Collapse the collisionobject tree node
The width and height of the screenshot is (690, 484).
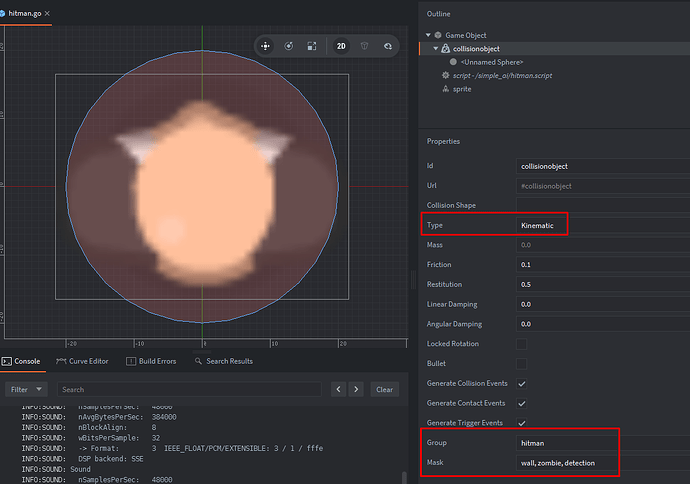[436, 48]
